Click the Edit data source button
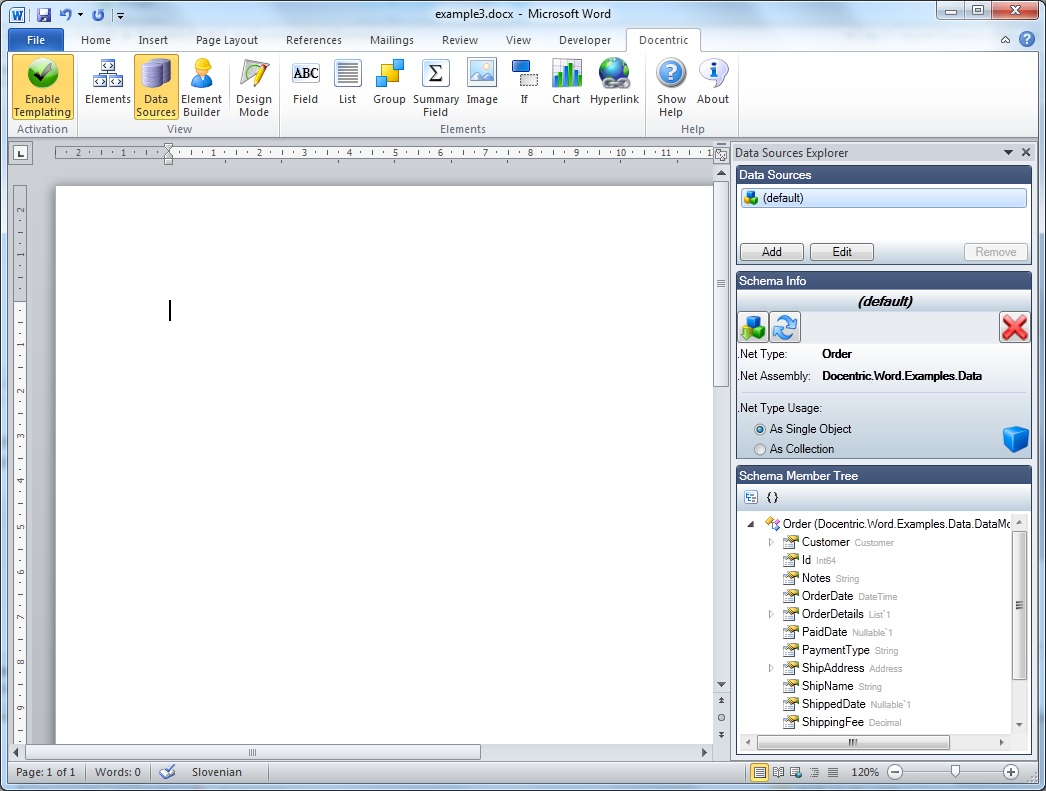This screenshot has width=1046, height=791. pos(842,252)
